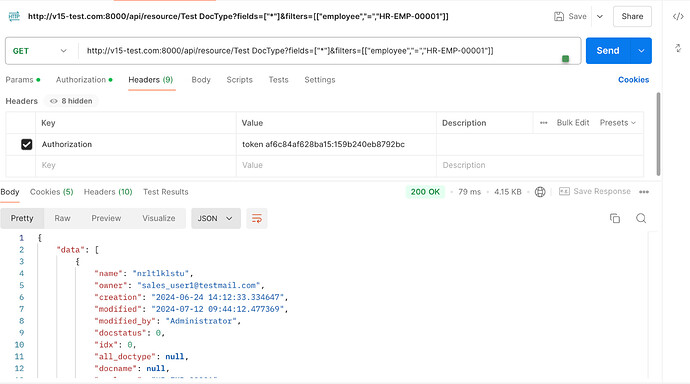690x384 pixels.
Task: Click the 79 ms response time
Action: [x=470, y=192]
